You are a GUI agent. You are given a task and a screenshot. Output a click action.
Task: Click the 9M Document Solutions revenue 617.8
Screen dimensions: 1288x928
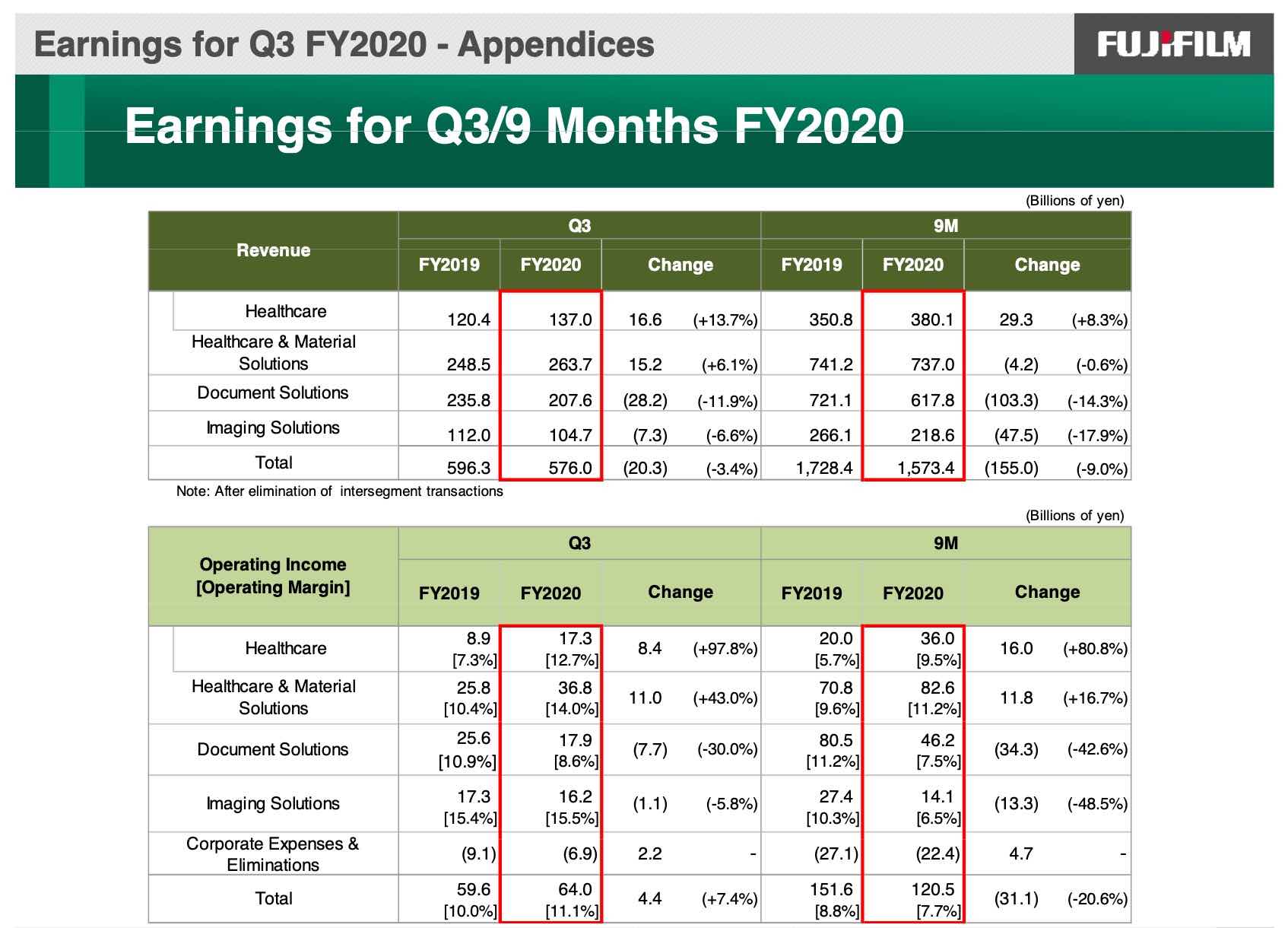click(x=932, y=400)
